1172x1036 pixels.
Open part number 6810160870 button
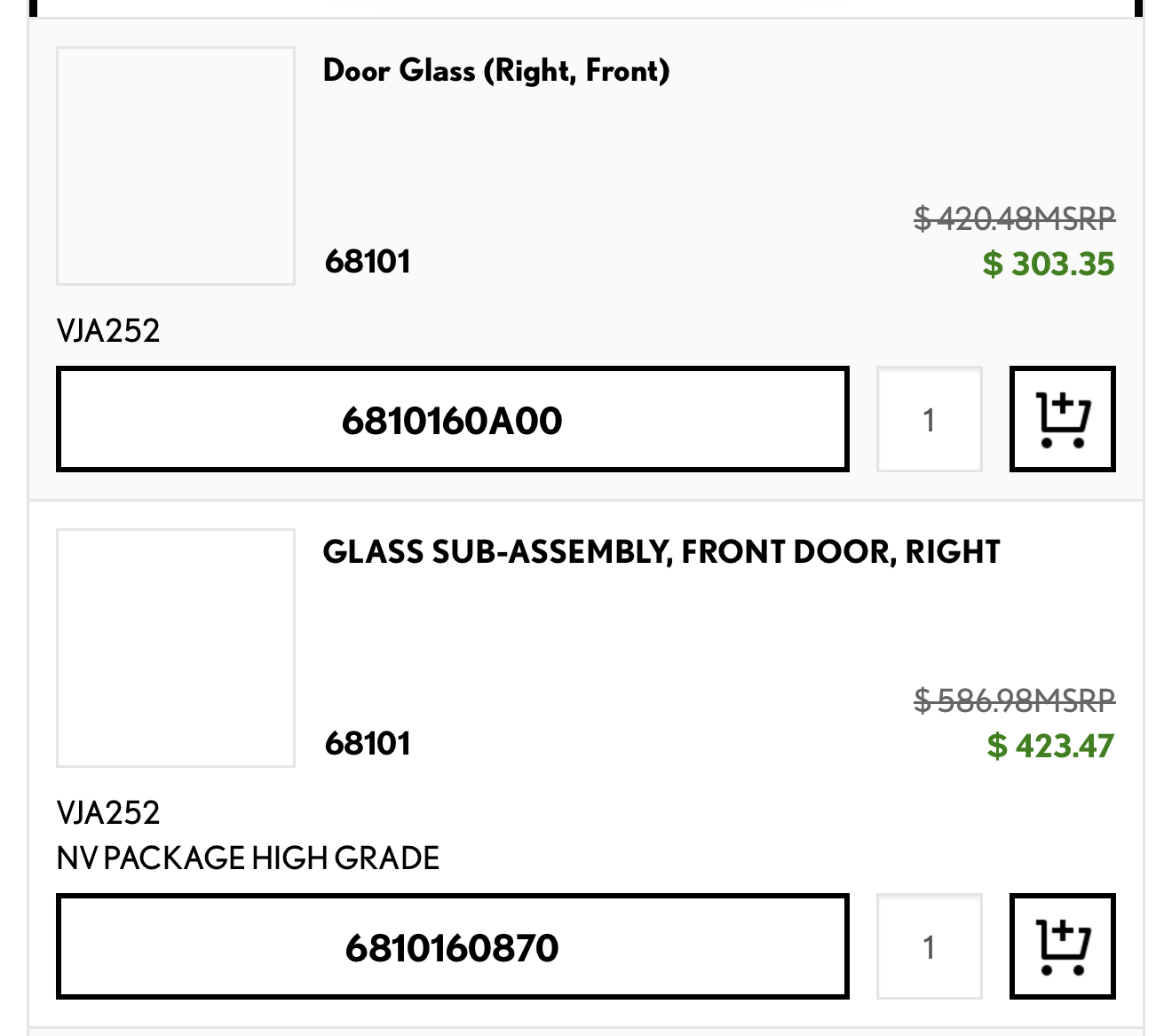pyautogui.click(x=452, y=946)
